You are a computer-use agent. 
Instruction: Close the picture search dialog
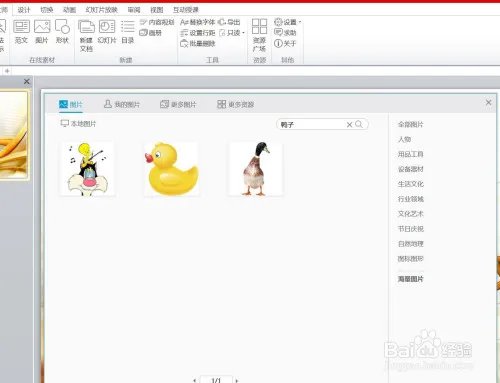point(489,102)
